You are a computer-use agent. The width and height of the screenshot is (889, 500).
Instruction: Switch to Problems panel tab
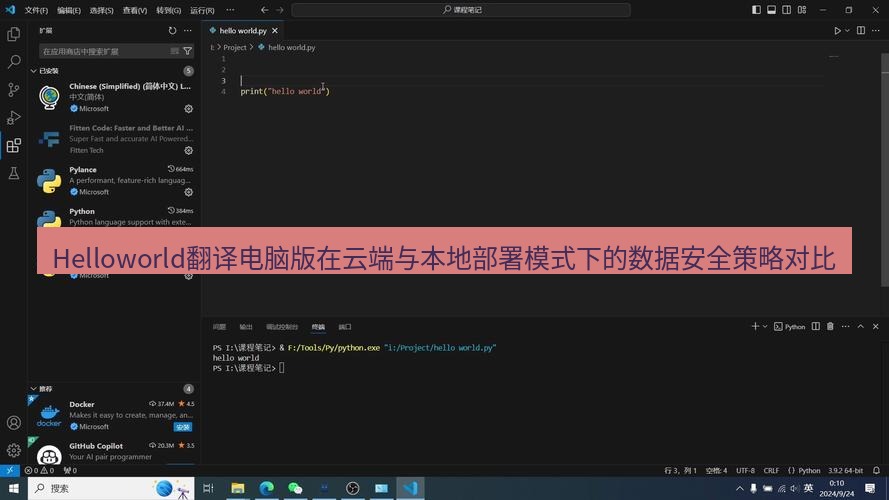coord(219,327)
